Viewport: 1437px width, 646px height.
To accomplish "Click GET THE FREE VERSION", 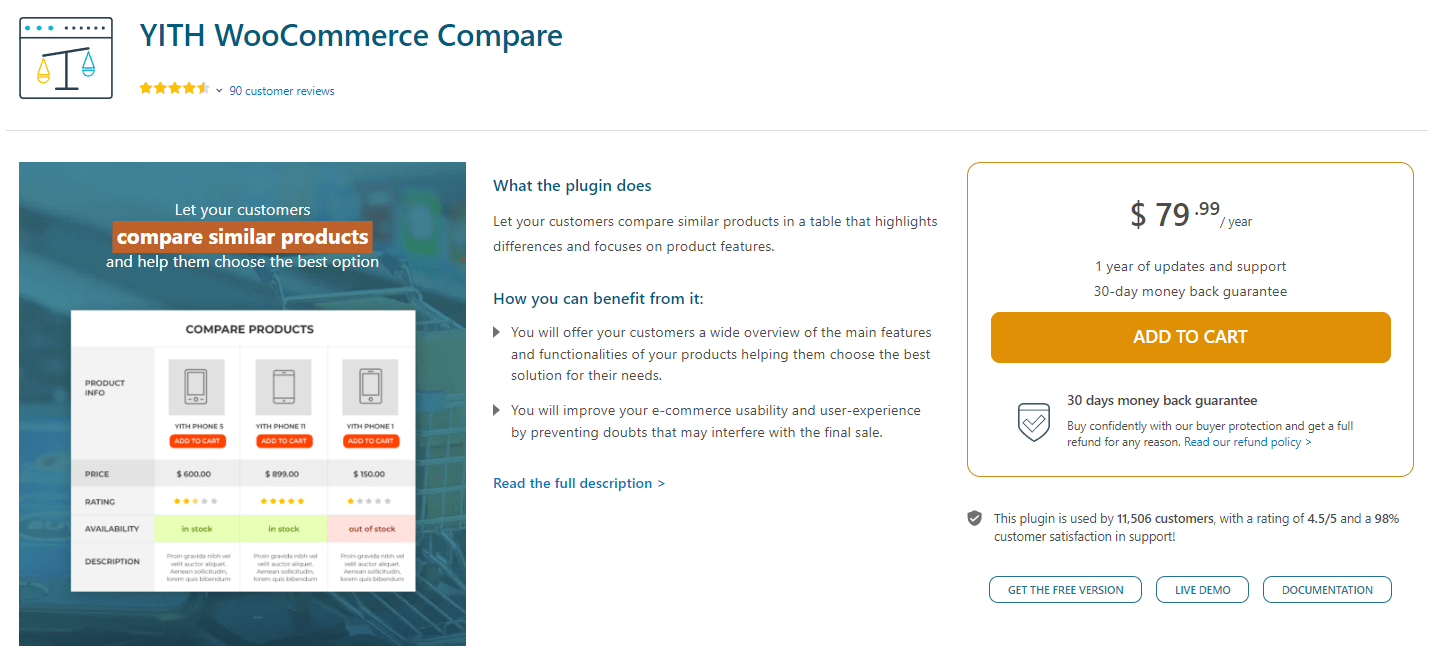I will tap(1065, 589).
